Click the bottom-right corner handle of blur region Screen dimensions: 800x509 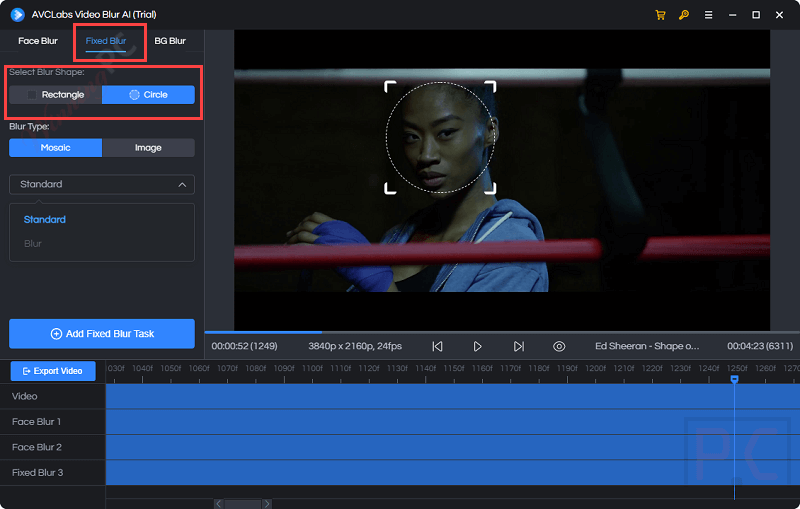click(490, 189)
